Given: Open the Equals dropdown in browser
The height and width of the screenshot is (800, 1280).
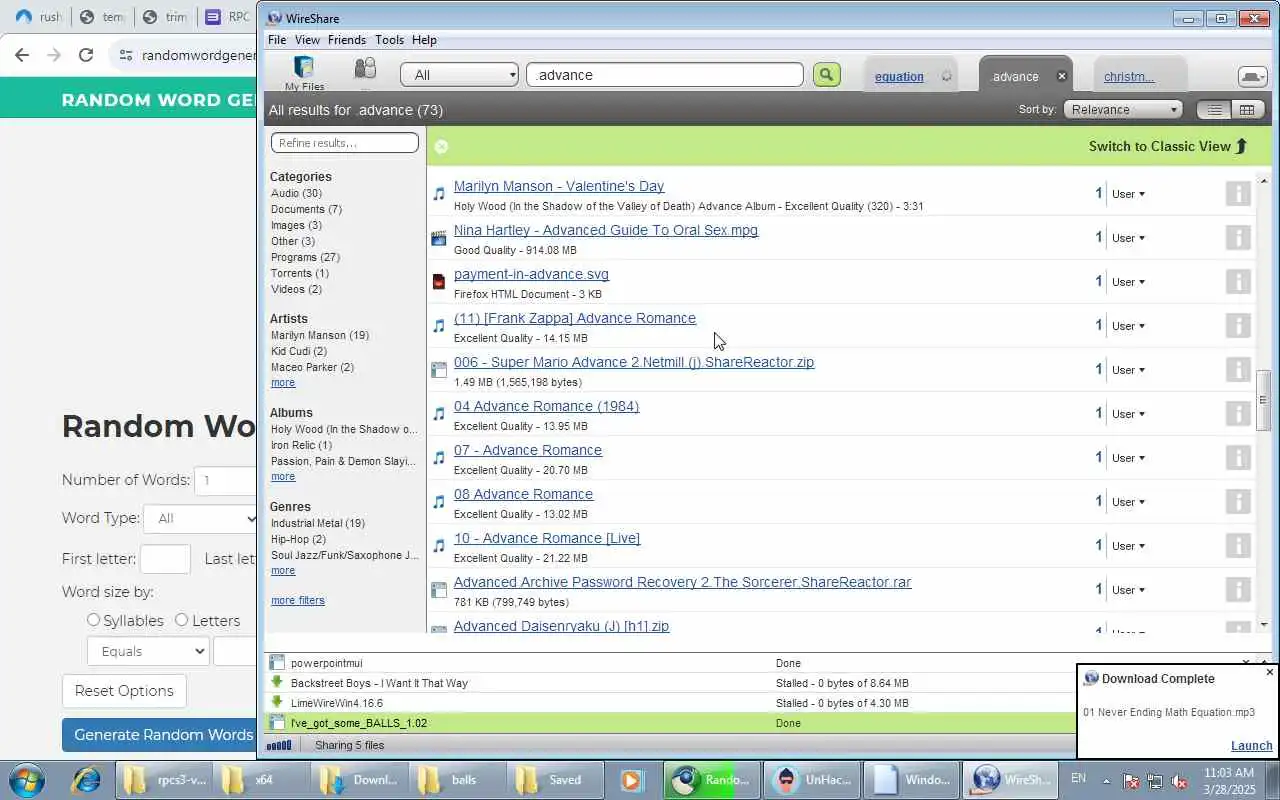Looking at the screenshot, I should click(x=147, y=651).
